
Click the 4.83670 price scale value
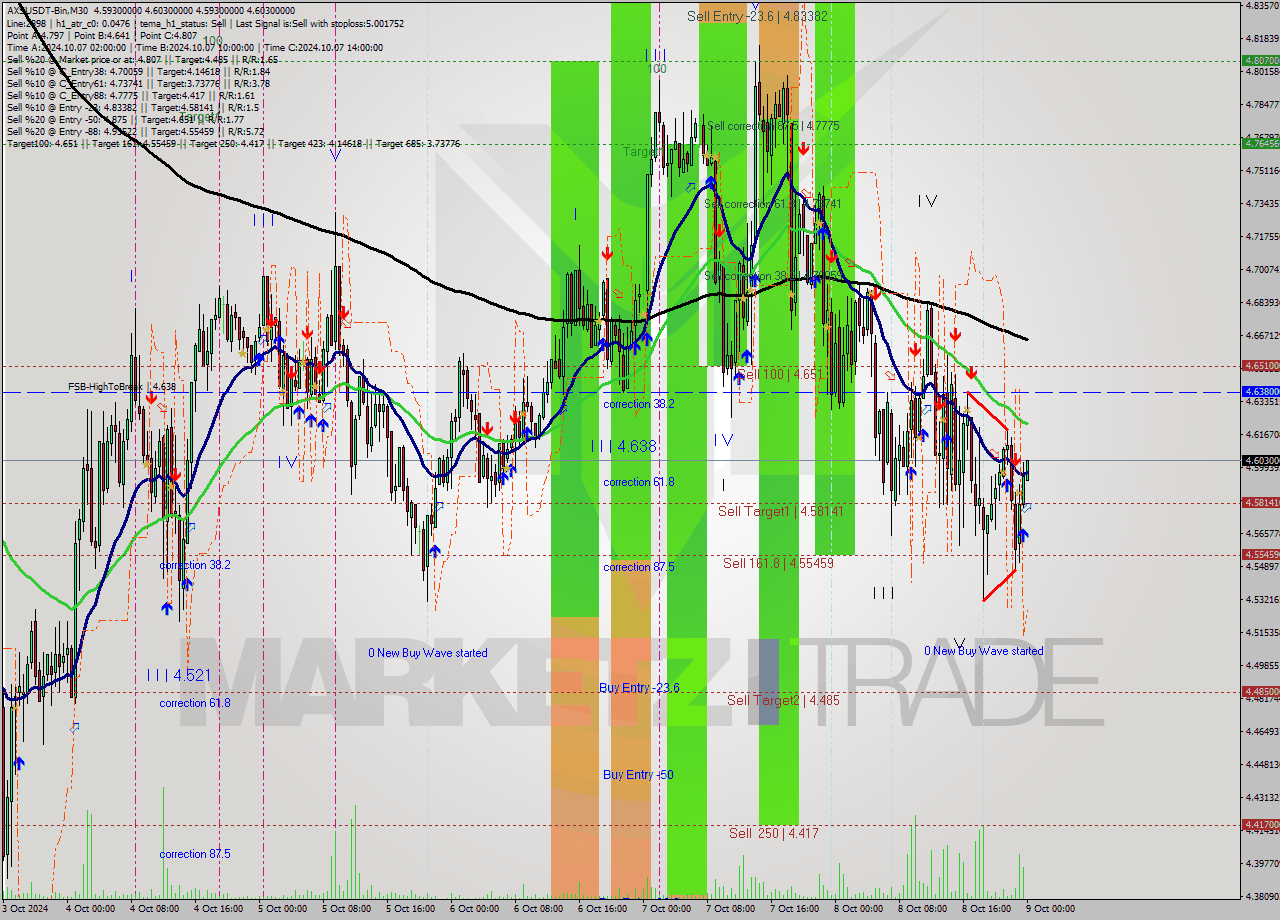(1262, 5)
